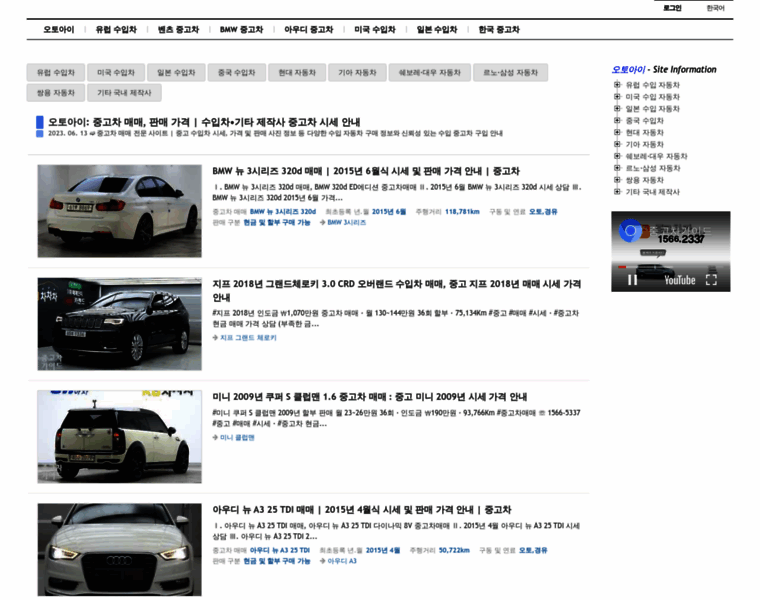Click the 유럽 수입차 category button

[x=56, y=73]
